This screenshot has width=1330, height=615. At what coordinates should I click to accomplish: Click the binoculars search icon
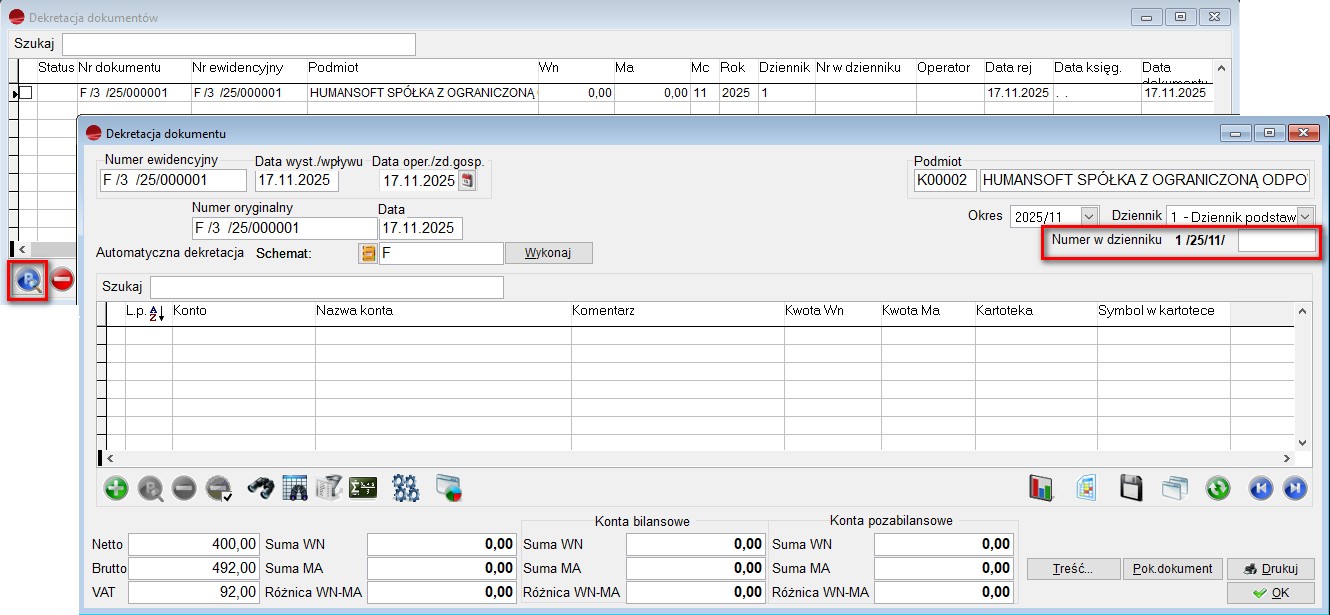[261, 488]
